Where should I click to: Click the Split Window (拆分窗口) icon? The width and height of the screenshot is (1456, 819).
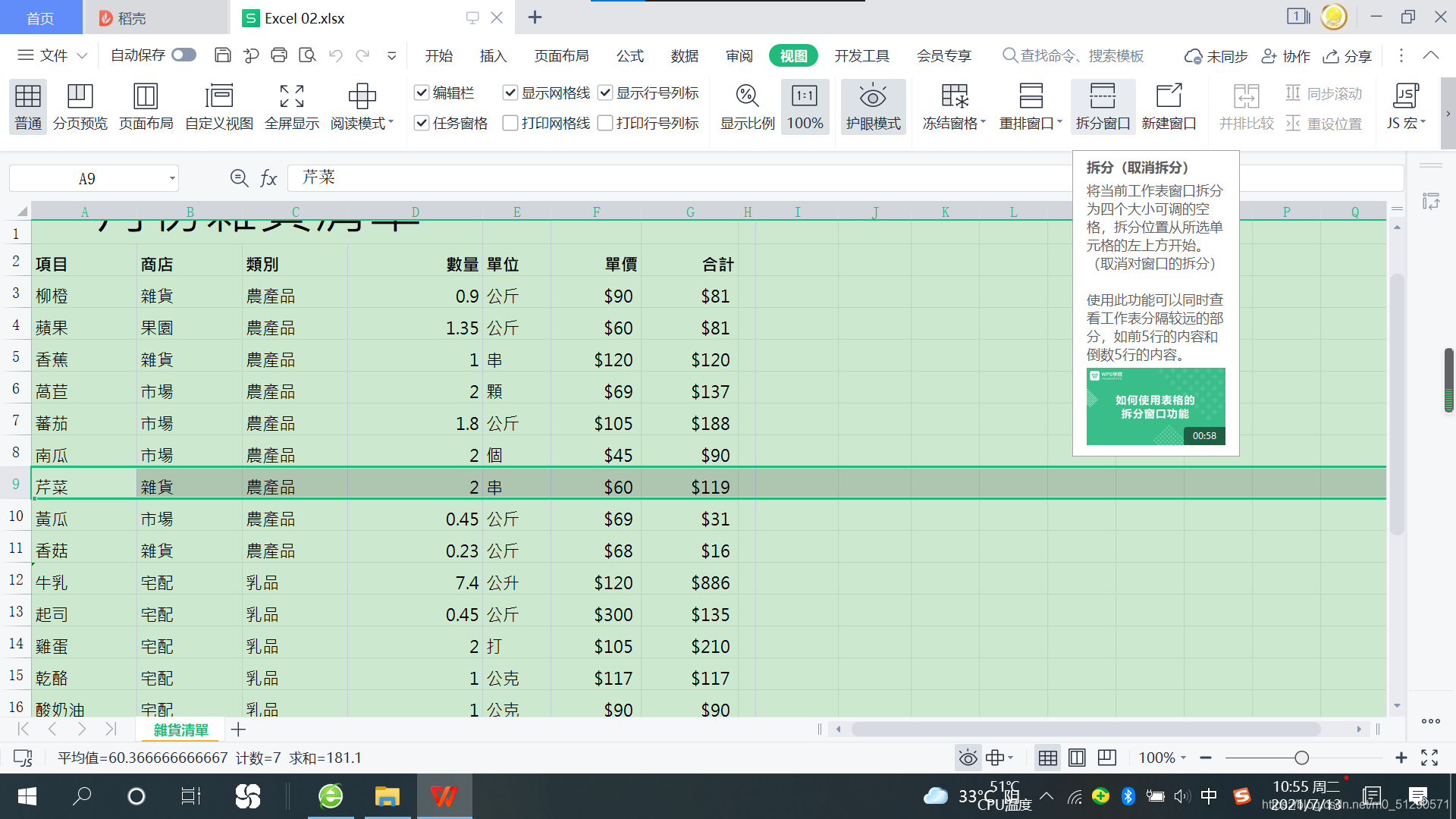tap(1102, 97)
